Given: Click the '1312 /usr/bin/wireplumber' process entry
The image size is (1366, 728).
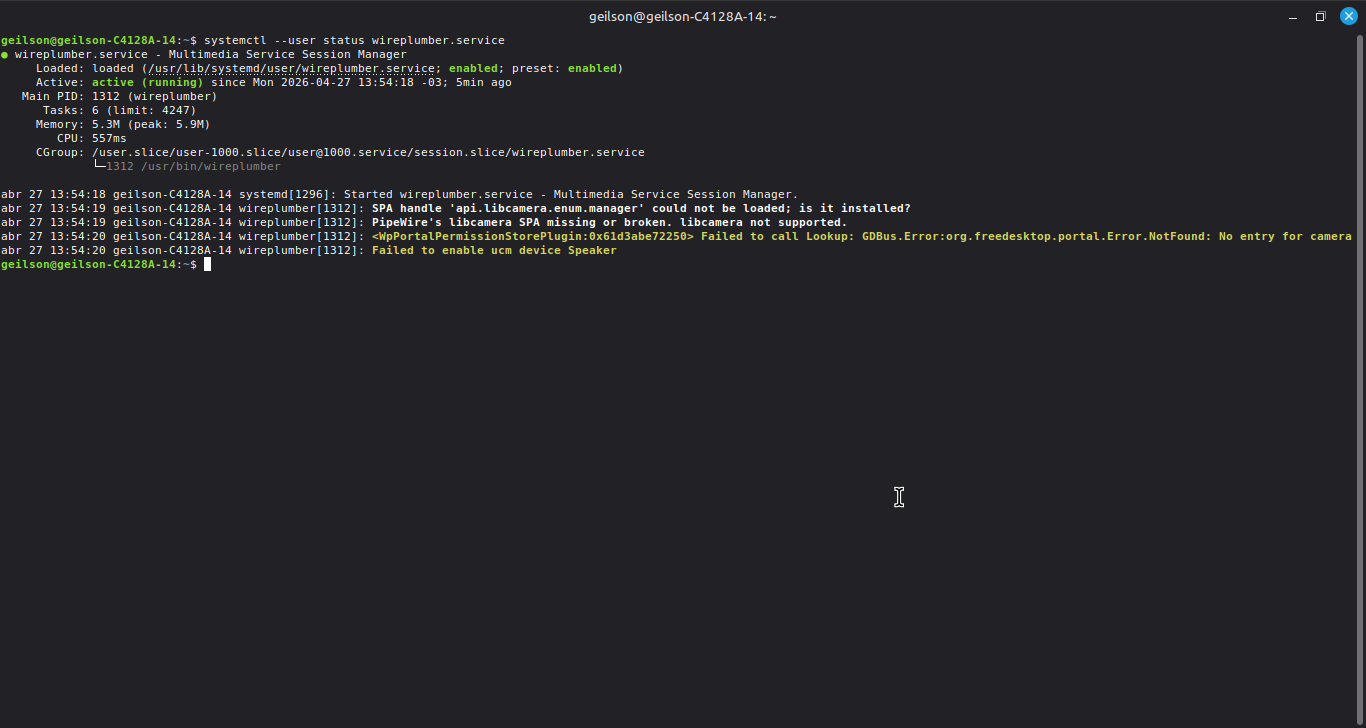Looking at the screenshot, I should tap(193, 166).
